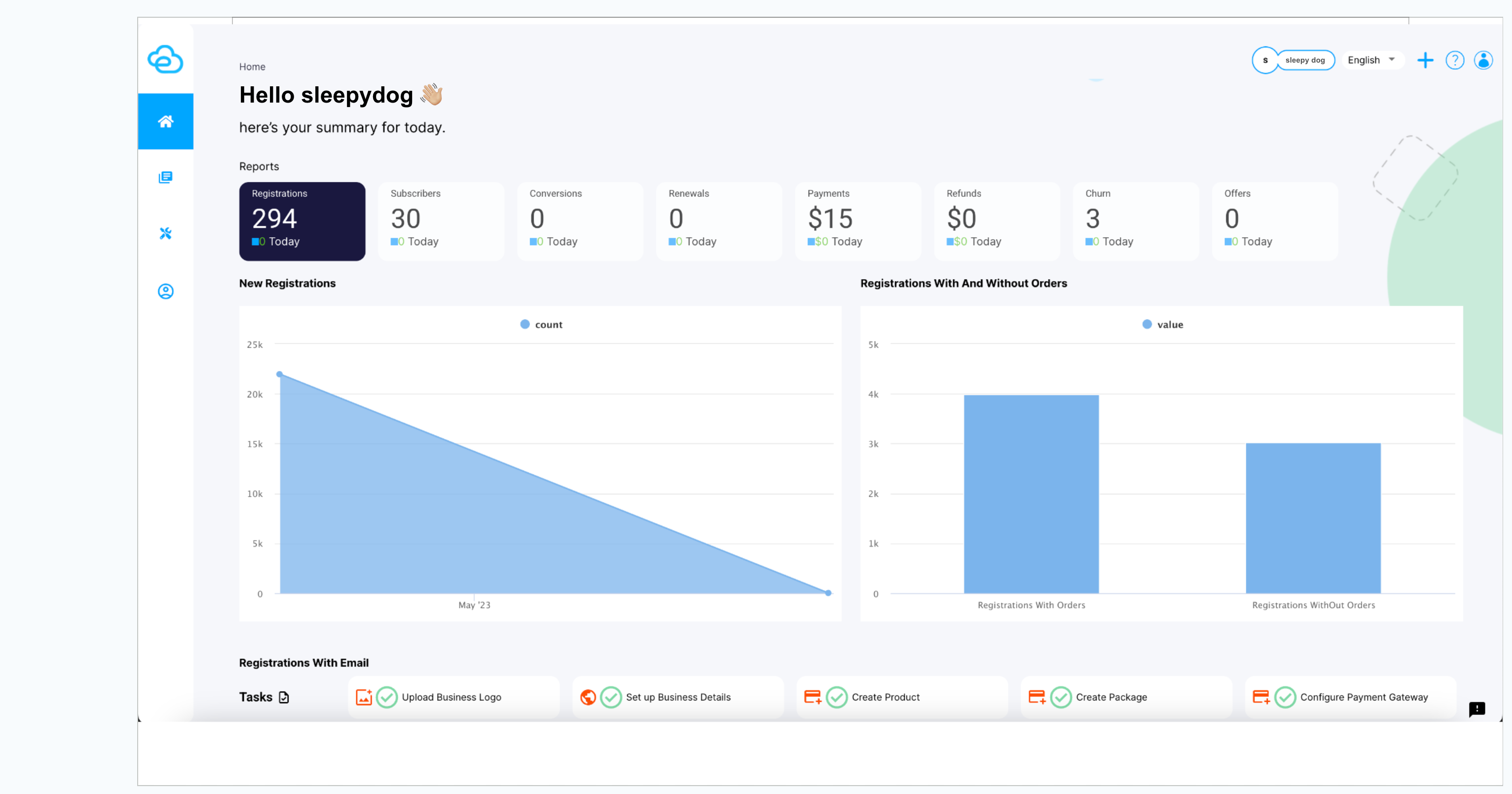Click the Home icon in sidebar

165,121
